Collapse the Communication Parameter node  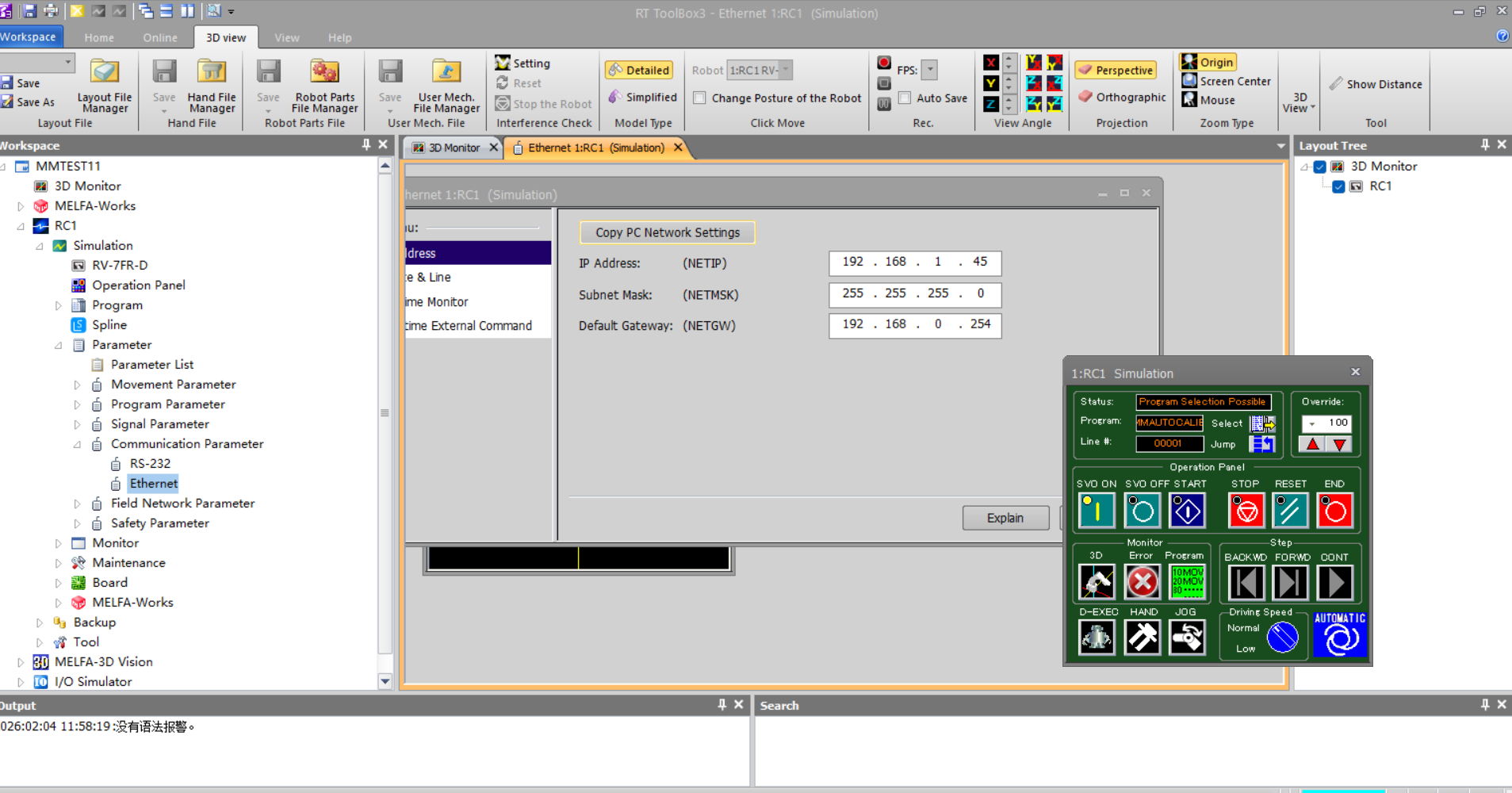78,444
